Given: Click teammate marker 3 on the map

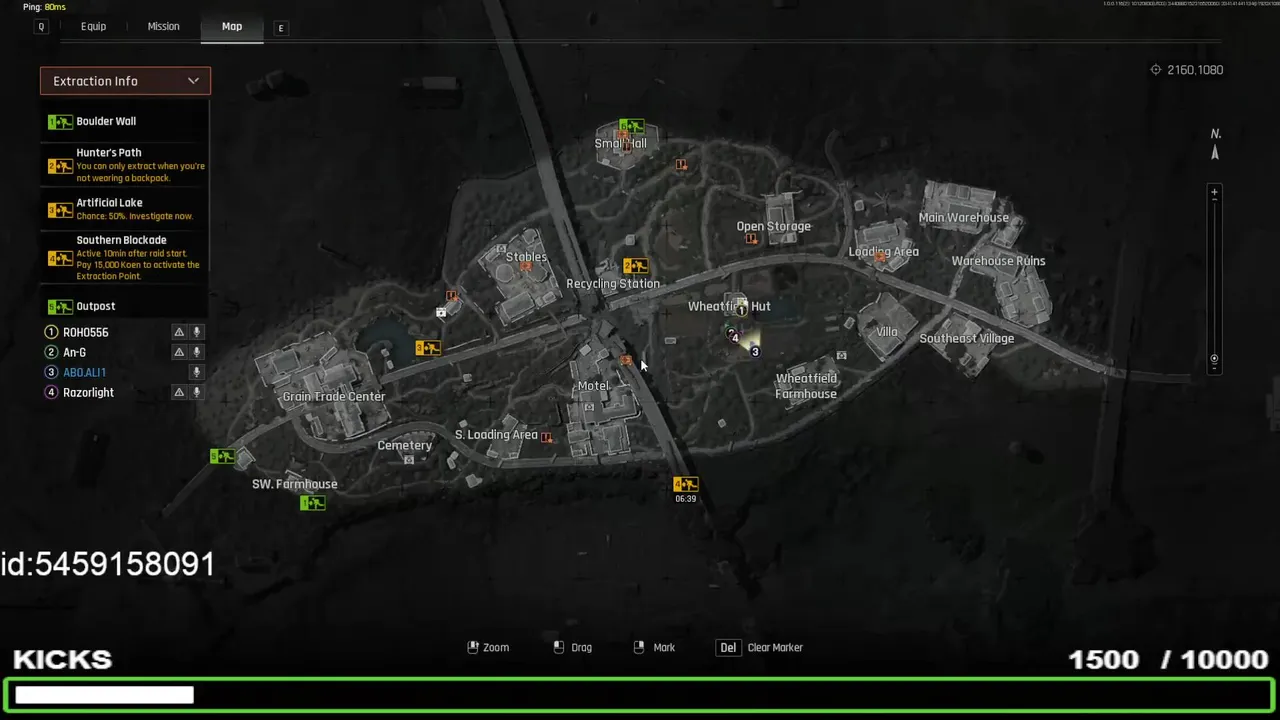Looking at the screenshot, I should tap(755, 352).
